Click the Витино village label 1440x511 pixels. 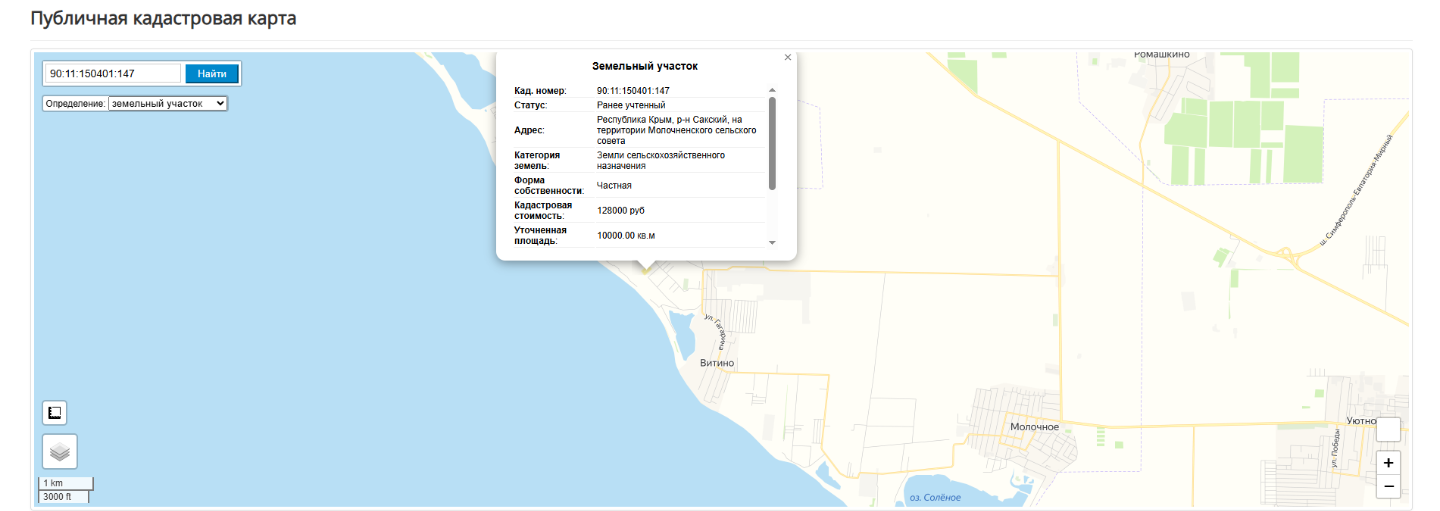(x=717, y=363)
